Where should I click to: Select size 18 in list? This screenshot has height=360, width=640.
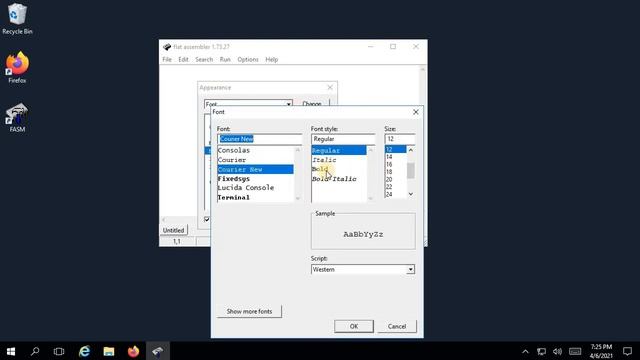tap(396, 172)
